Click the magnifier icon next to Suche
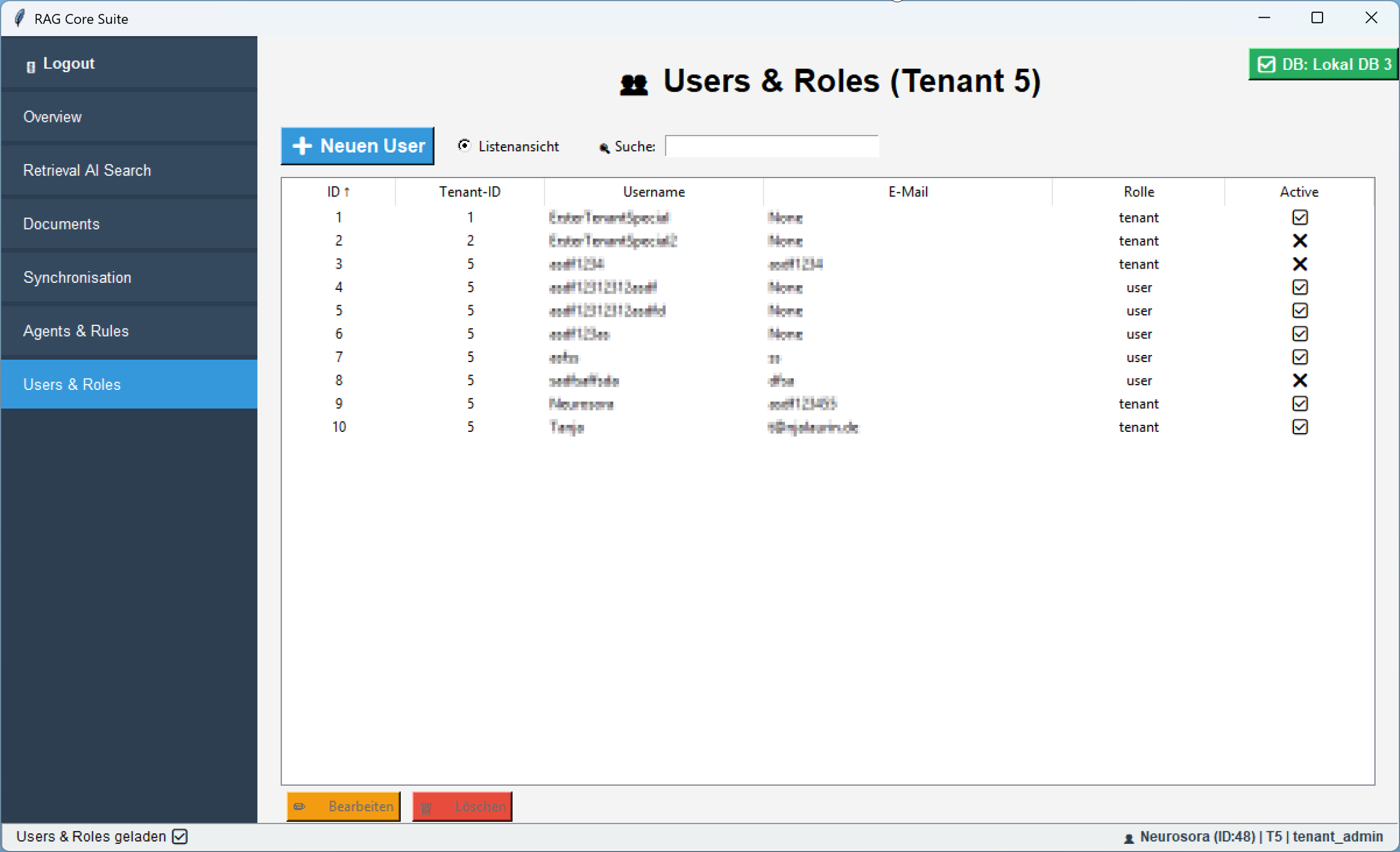Screen dimensions: 1400x852 604,147
